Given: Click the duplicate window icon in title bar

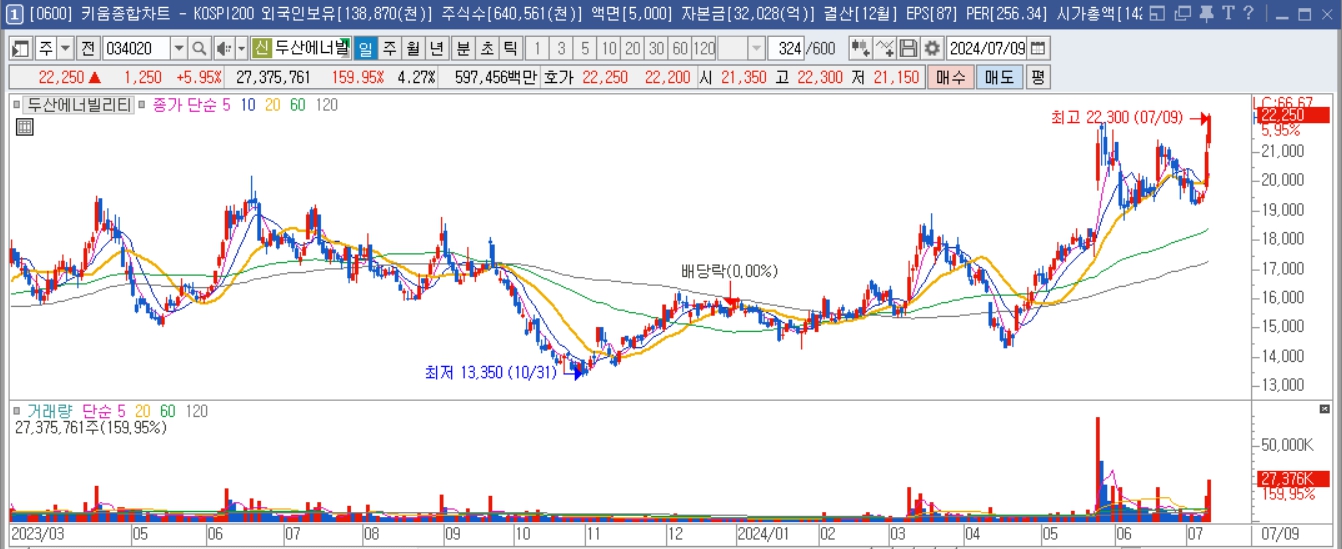Looking at the screenshot, I should (x=1182, y=14).
